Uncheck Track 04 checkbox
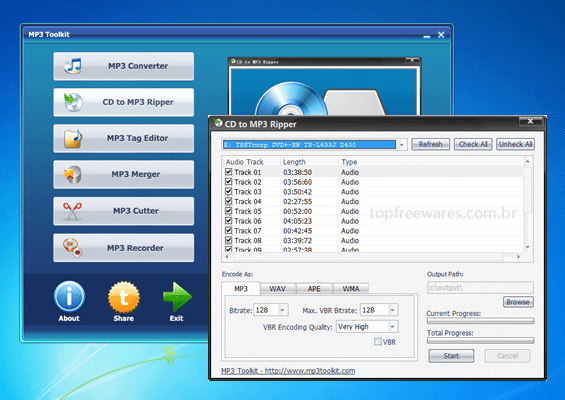Viewport: 565px width, 400px height. tap(228, 201)
